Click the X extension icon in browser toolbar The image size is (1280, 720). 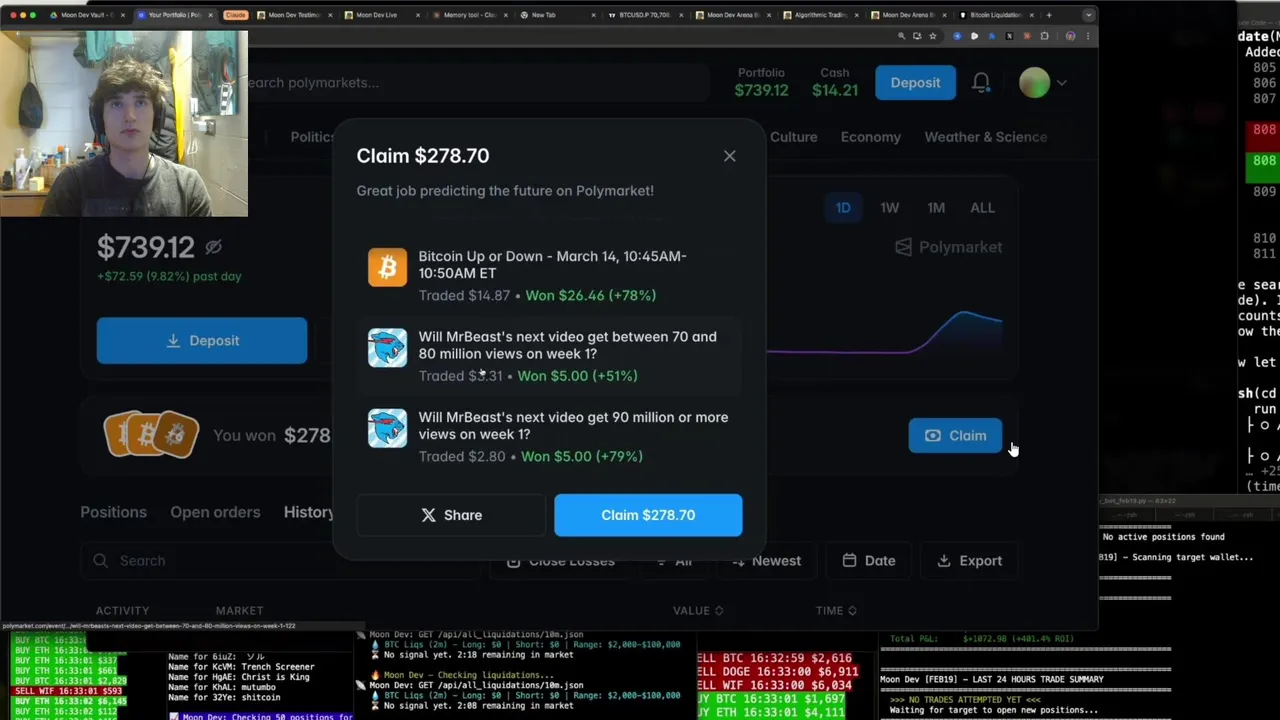point(1008,36)
